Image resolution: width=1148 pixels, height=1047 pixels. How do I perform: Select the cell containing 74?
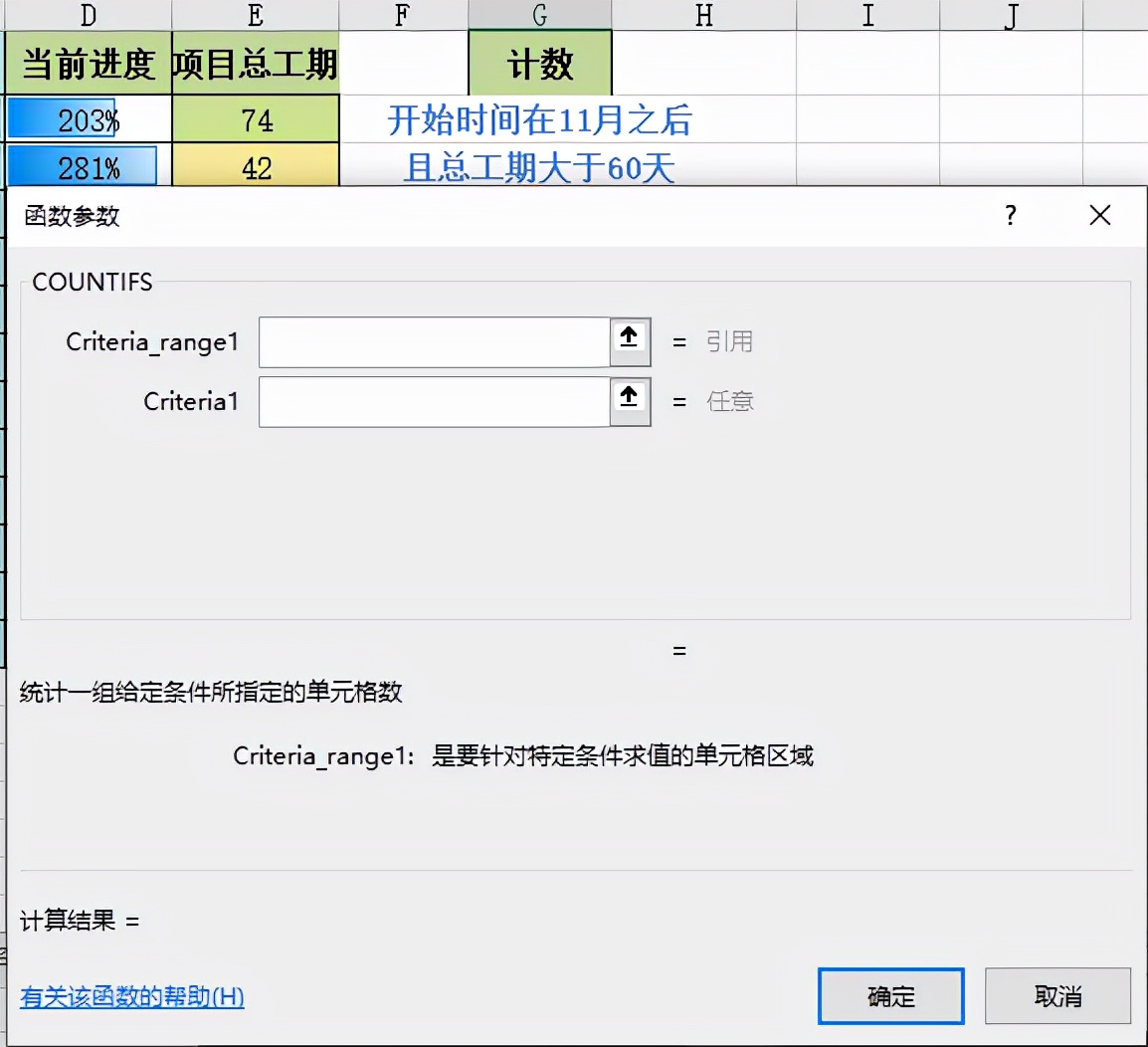click(255, 120)
